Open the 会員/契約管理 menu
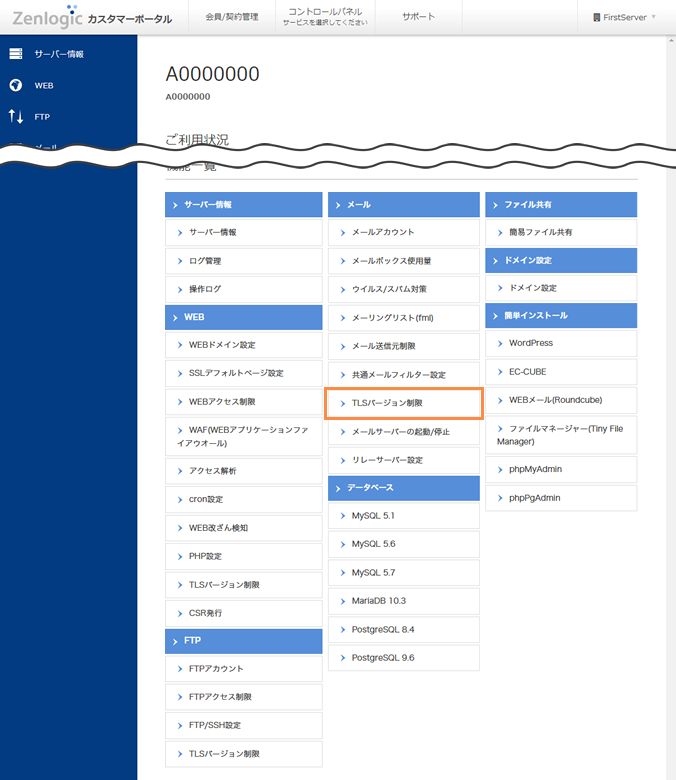The width and height of the screenshot is (676, 780). [x=231, y=17]
